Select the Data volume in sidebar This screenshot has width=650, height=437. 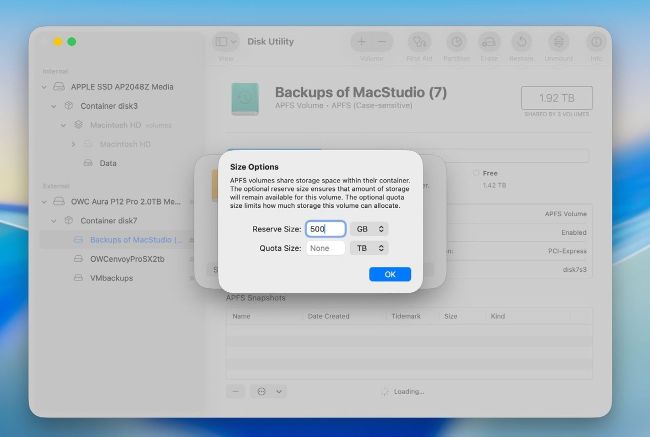(x=107, y=163)
